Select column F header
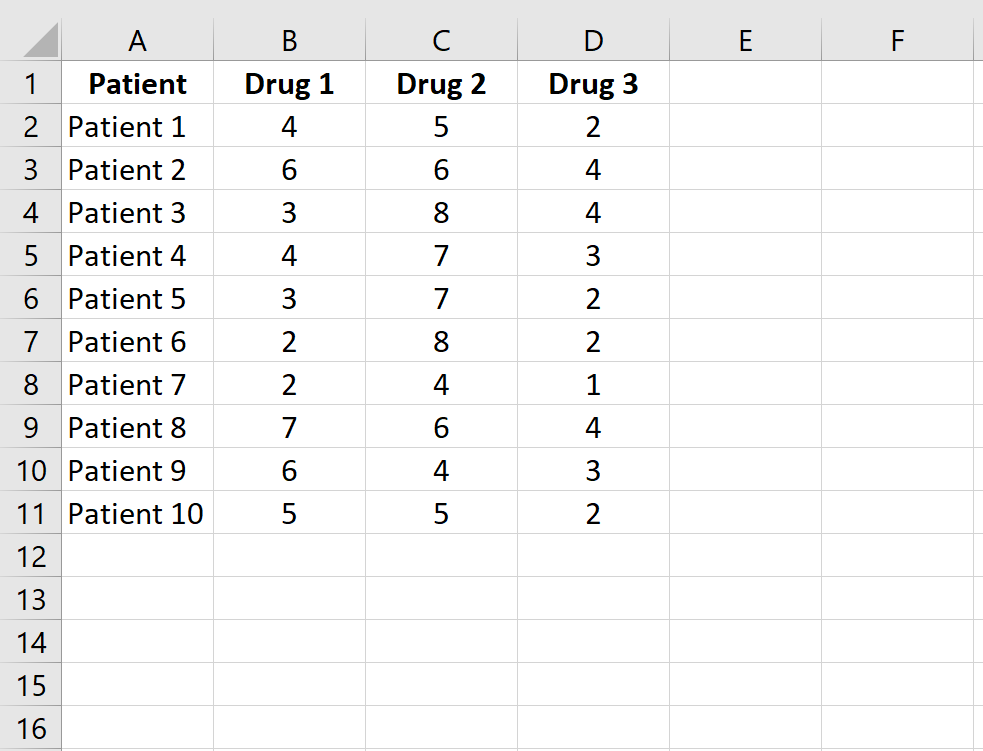 click(897, 40)
